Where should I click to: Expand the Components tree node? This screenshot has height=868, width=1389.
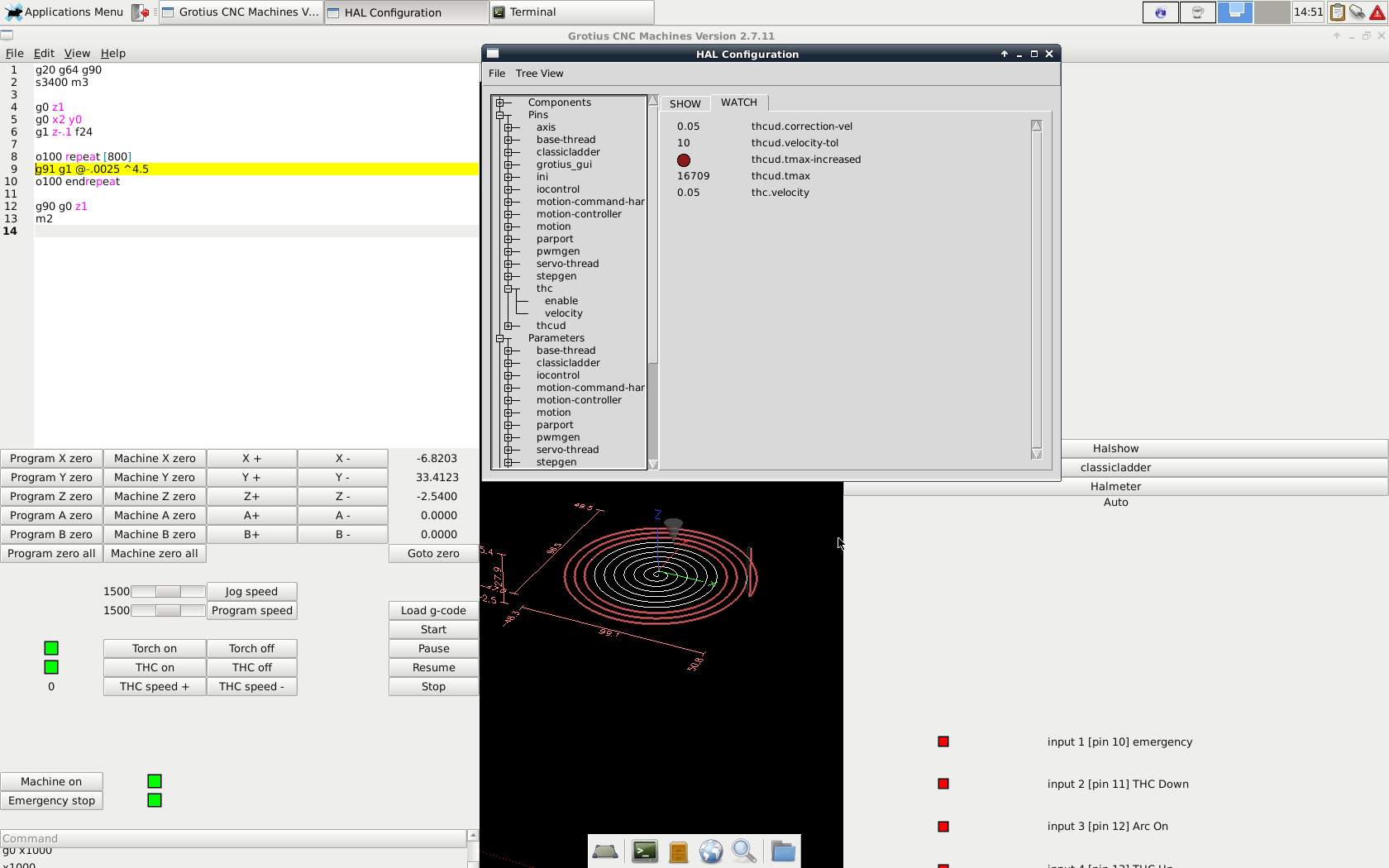[500, 103]
